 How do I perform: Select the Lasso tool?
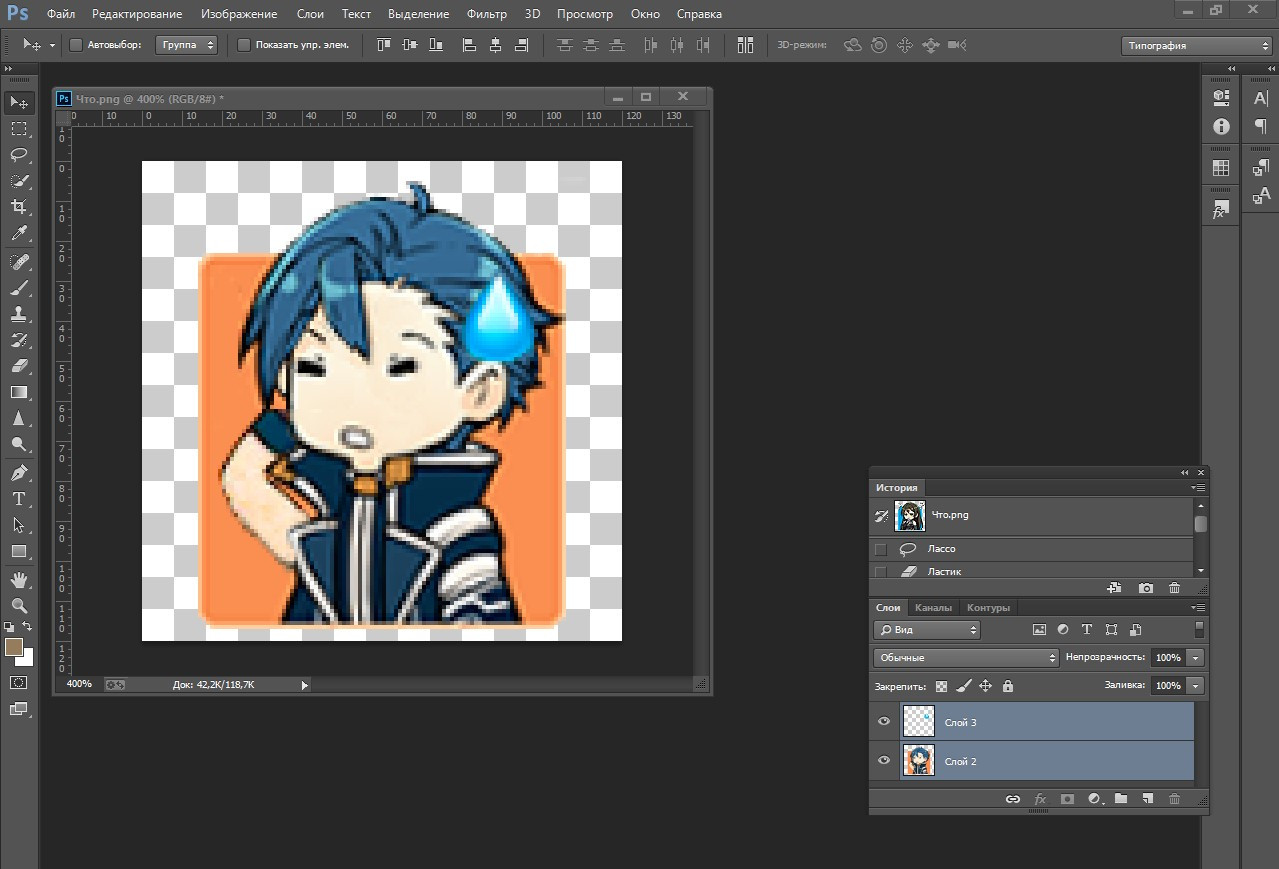tap(19, 155)
